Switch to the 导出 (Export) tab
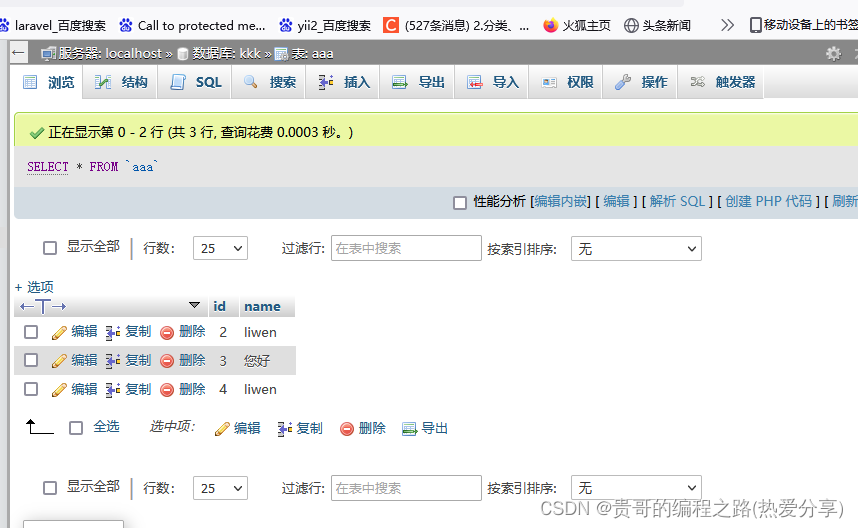 coord(418,82)
